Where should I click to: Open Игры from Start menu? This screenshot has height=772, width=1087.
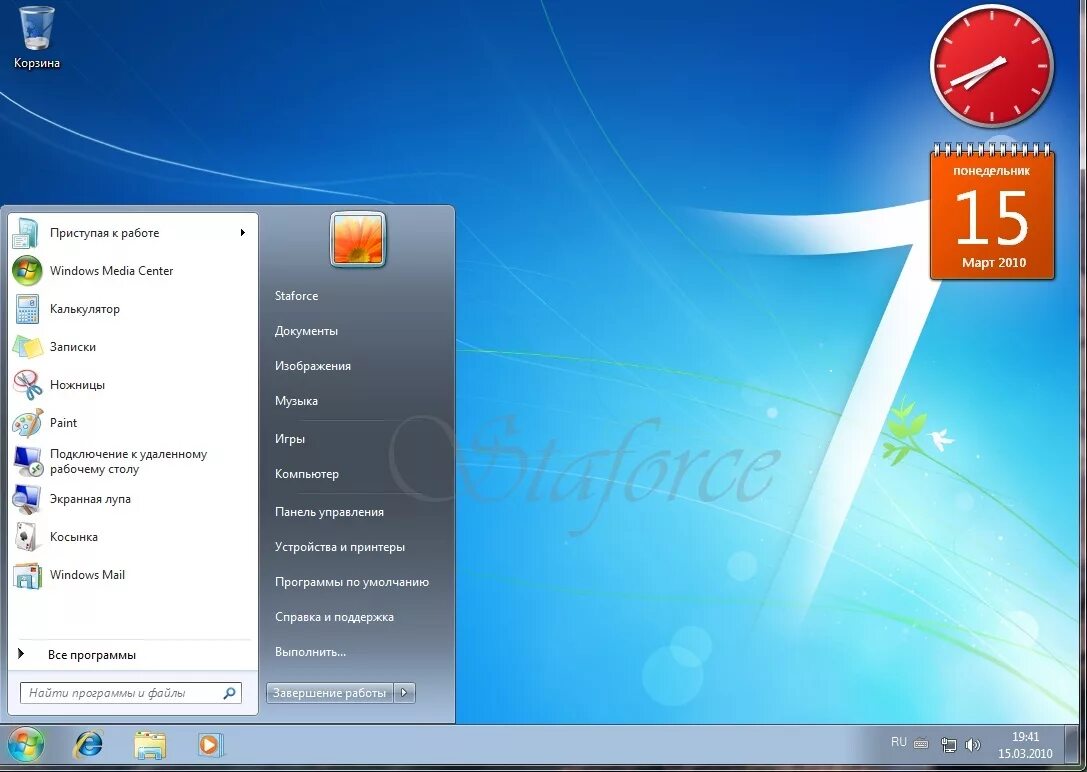coord(290,439)
